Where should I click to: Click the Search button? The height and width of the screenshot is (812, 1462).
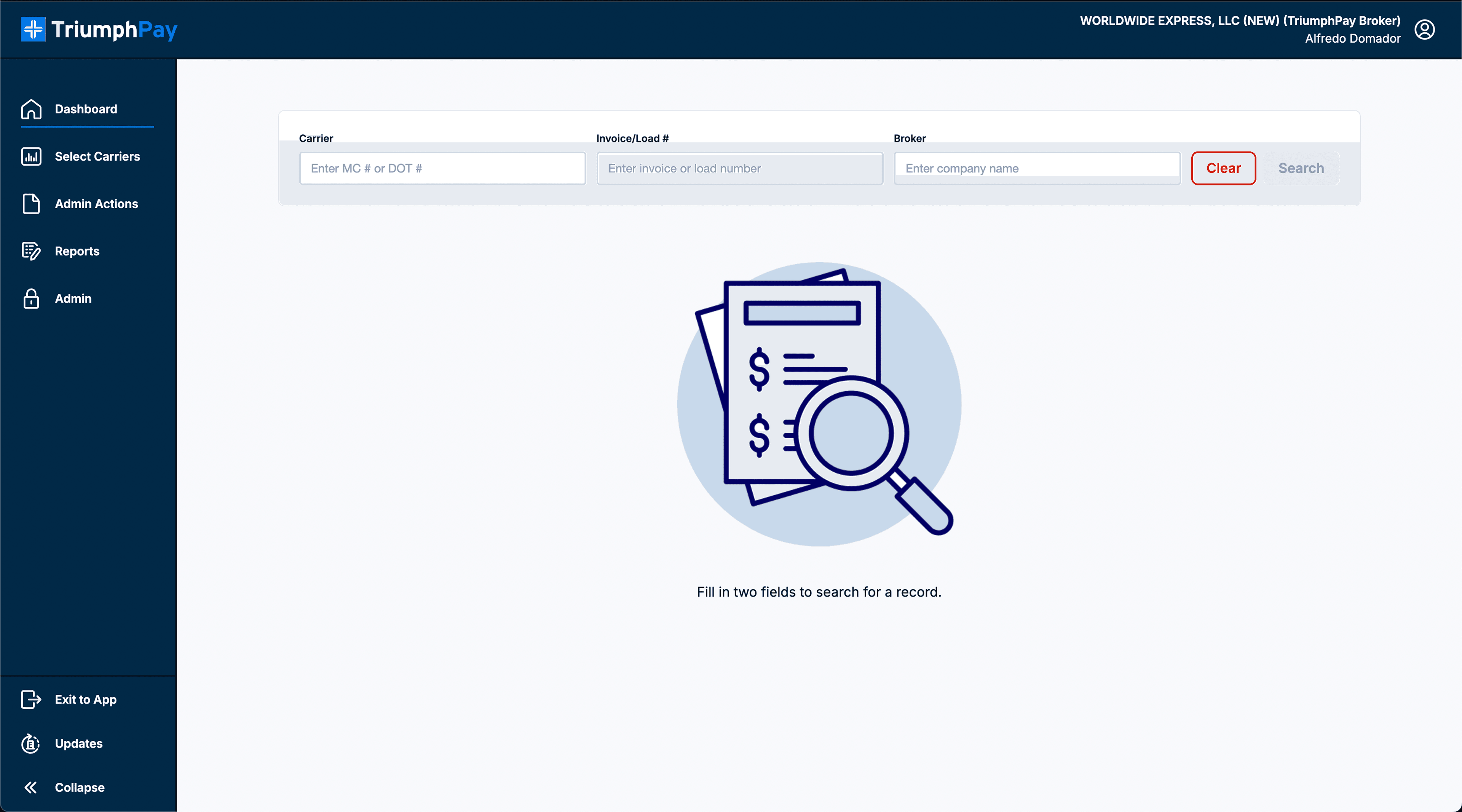[x=1301, y=168]
